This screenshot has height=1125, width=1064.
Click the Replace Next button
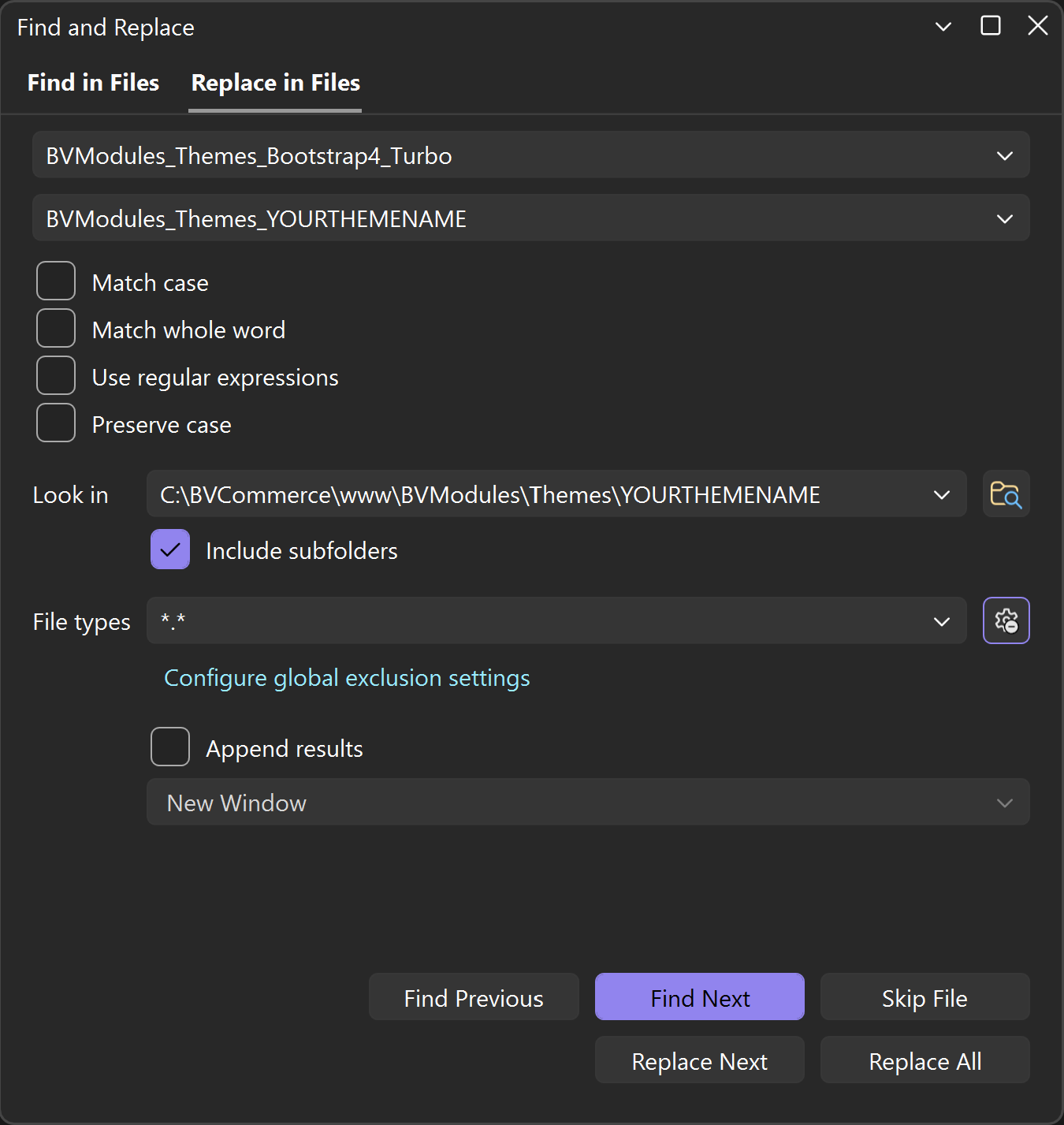(700, 1060)
